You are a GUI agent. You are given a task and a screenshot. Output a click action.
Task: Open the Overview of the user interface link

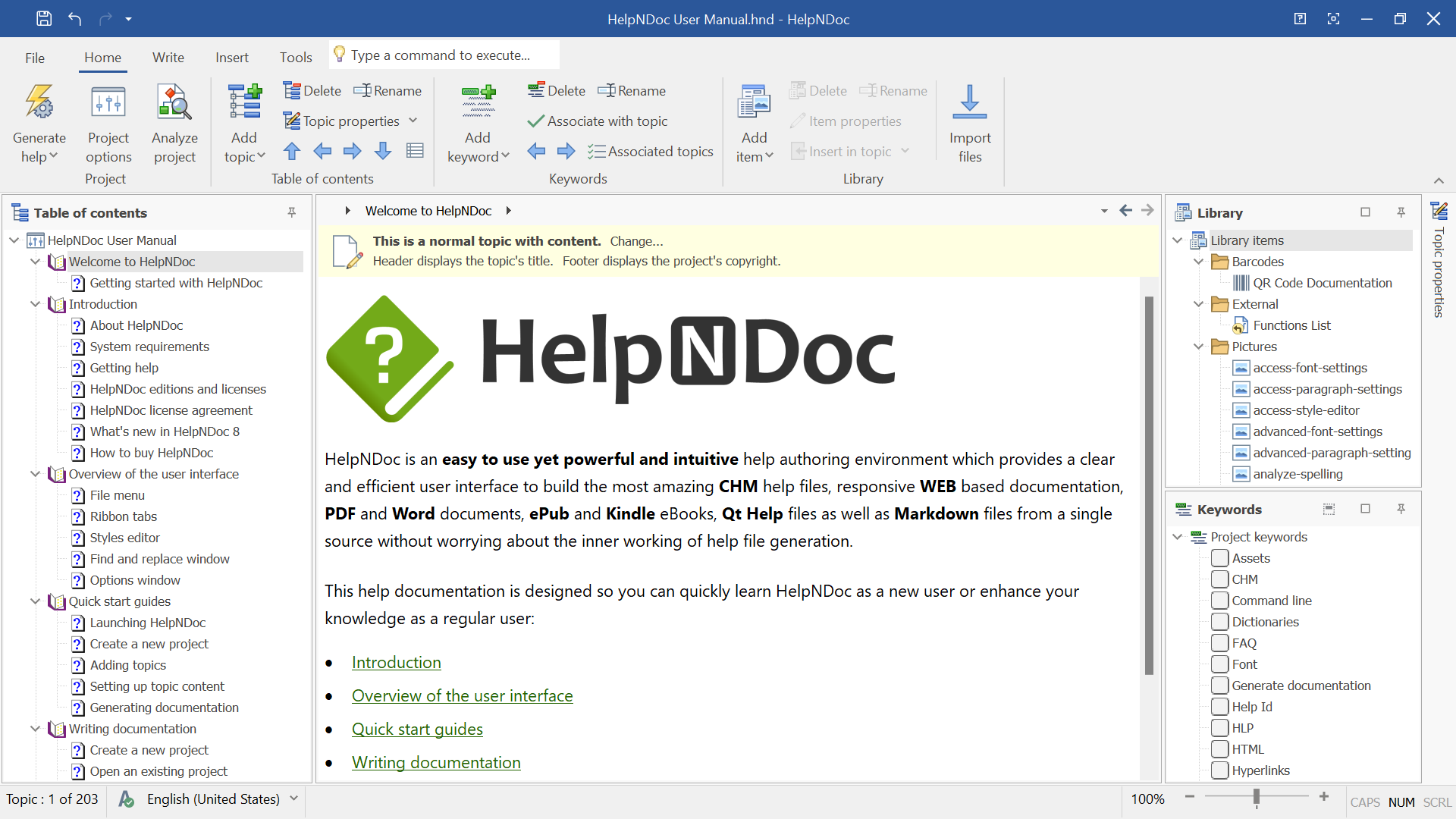coord(461,695)
